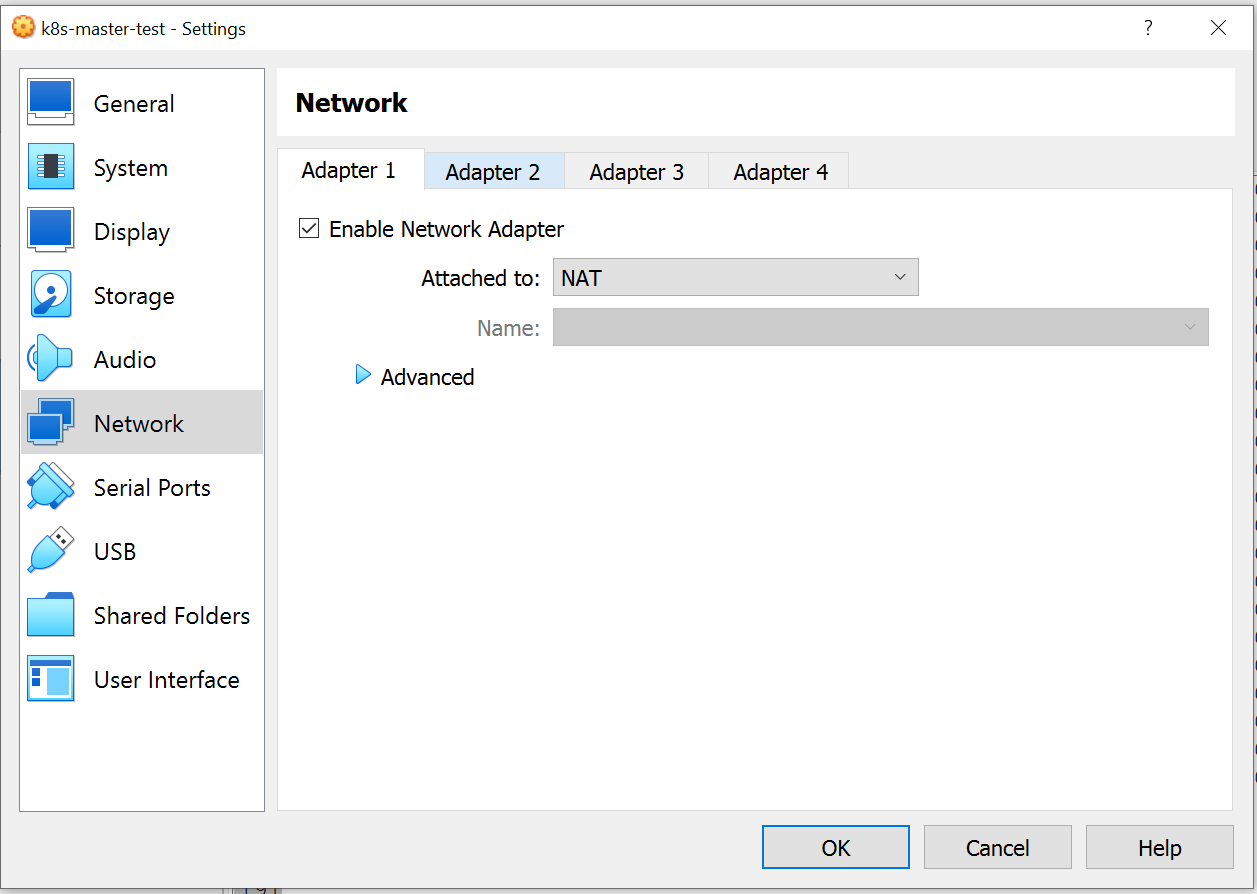
Task: Open Help for network settings
Action: pos(1159,847)
